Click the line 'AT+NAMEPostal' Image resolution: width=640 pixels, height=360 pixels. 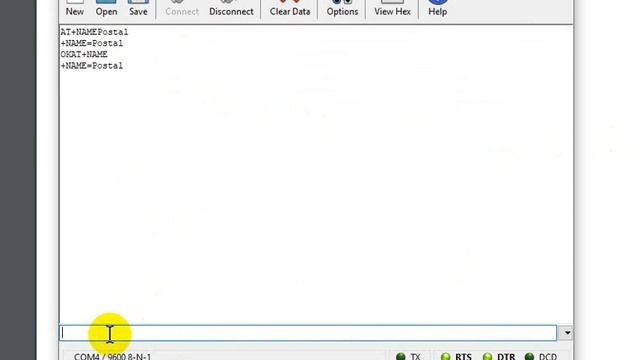pyautogui.click(x=94, y=32)
